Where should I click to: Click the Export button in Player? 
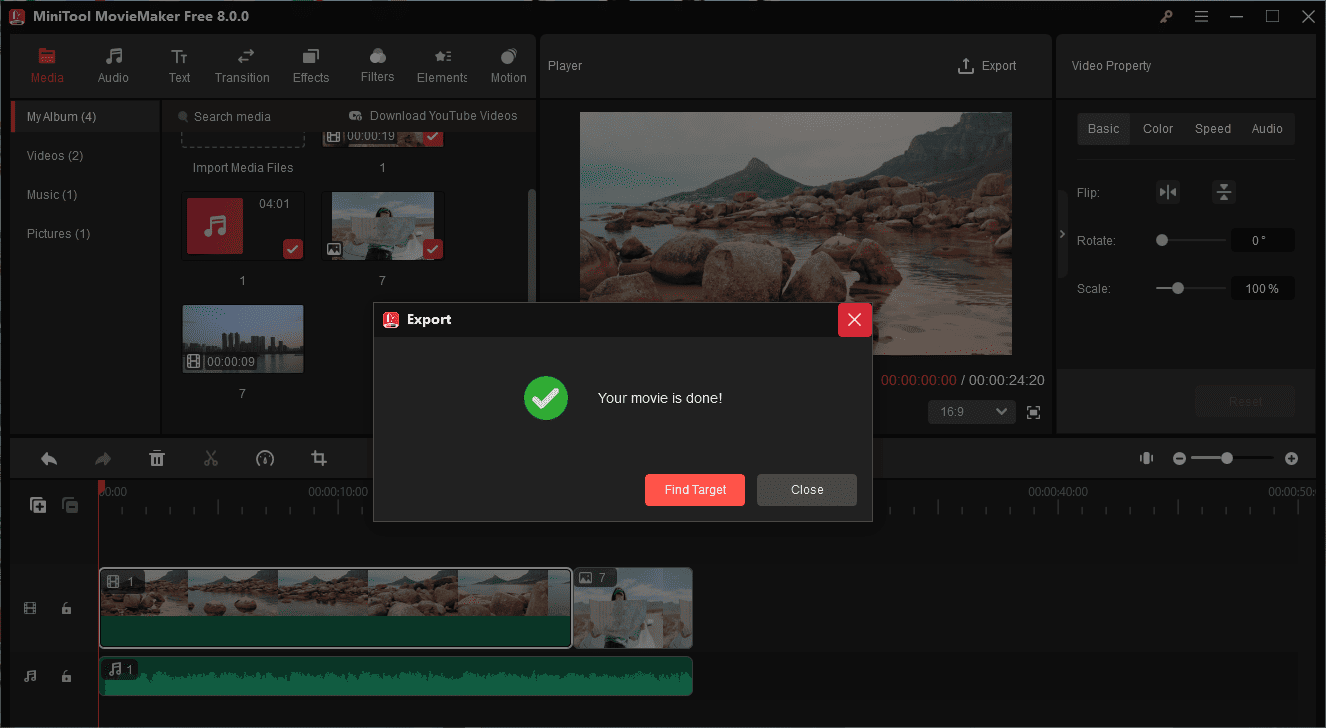[x=987, y=66]
